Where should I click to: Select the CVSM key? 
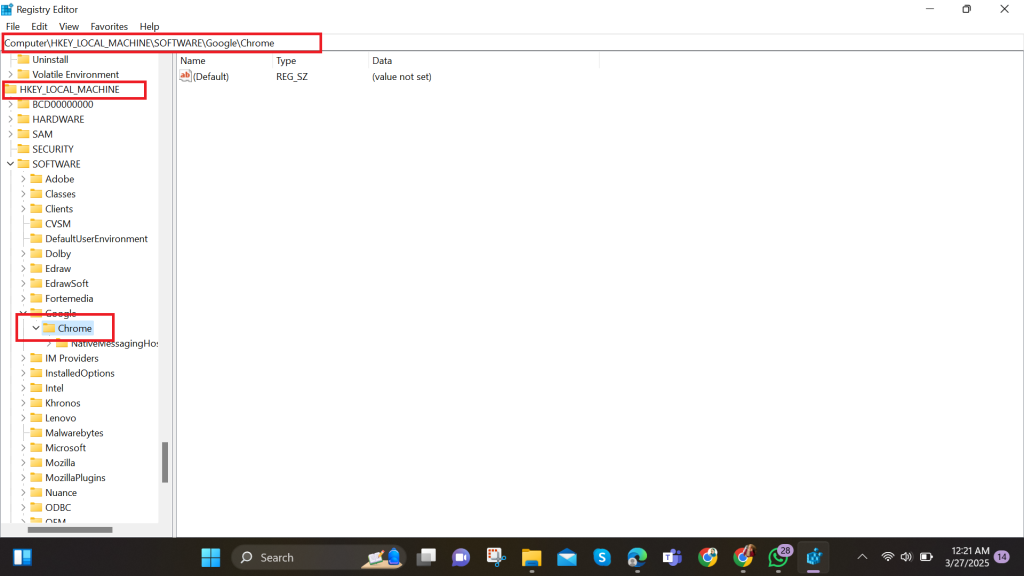pos(57,224)
